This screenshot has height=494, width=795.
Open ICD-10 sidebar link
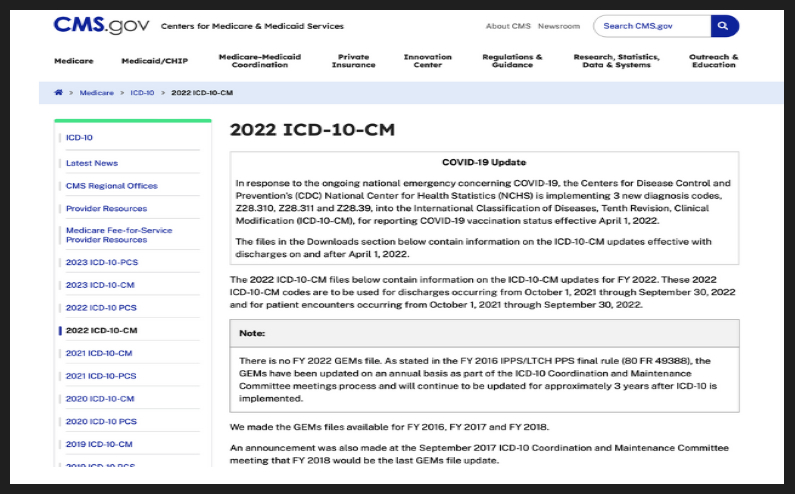[x=79, y=137]
